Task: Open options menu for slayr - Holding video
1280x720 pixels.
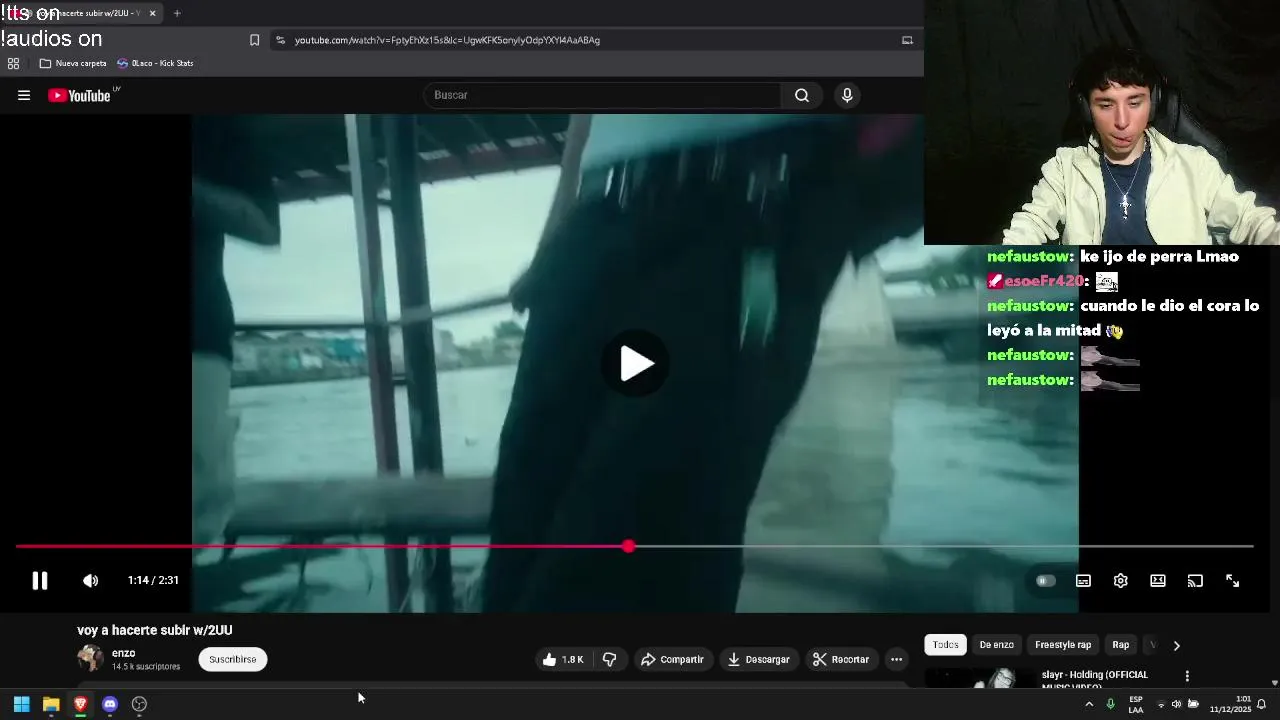Action: [x=1187, y=676]
